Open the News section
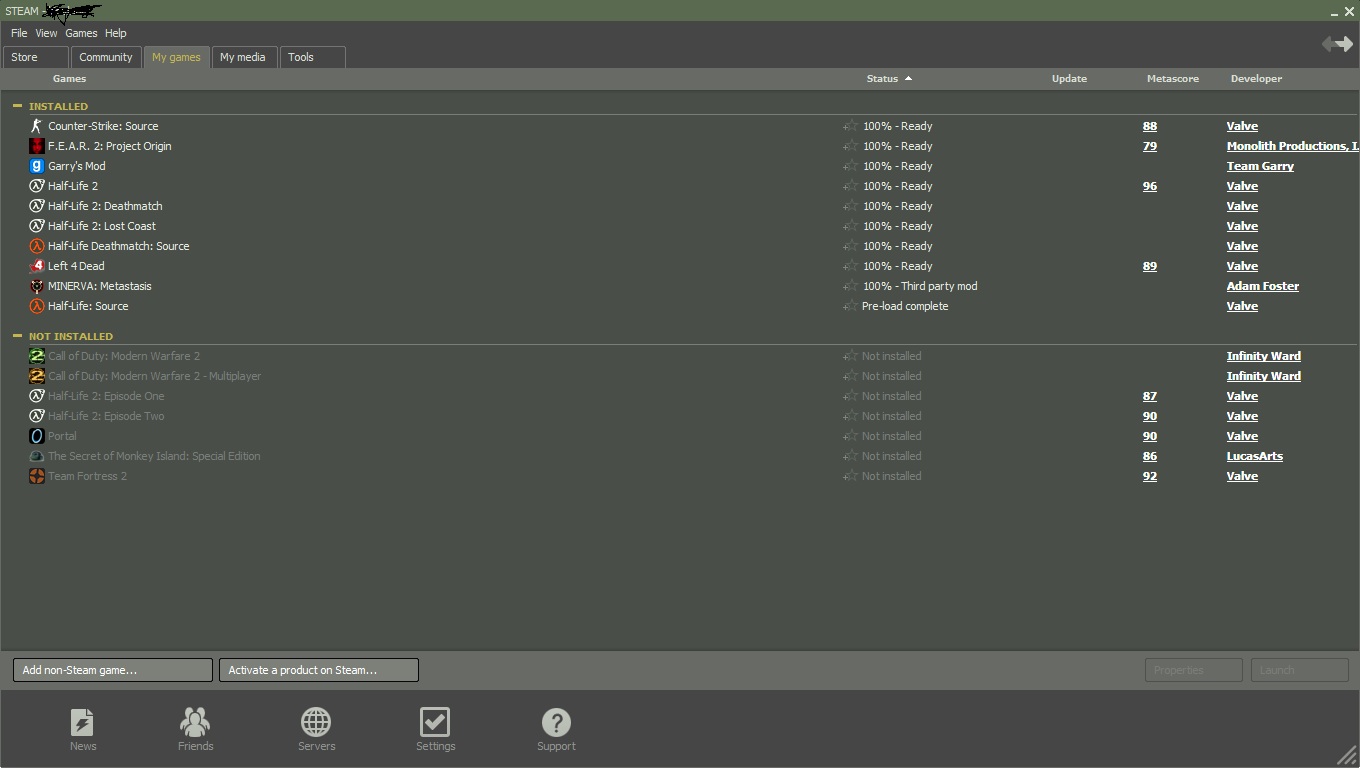 coord(83,729)
